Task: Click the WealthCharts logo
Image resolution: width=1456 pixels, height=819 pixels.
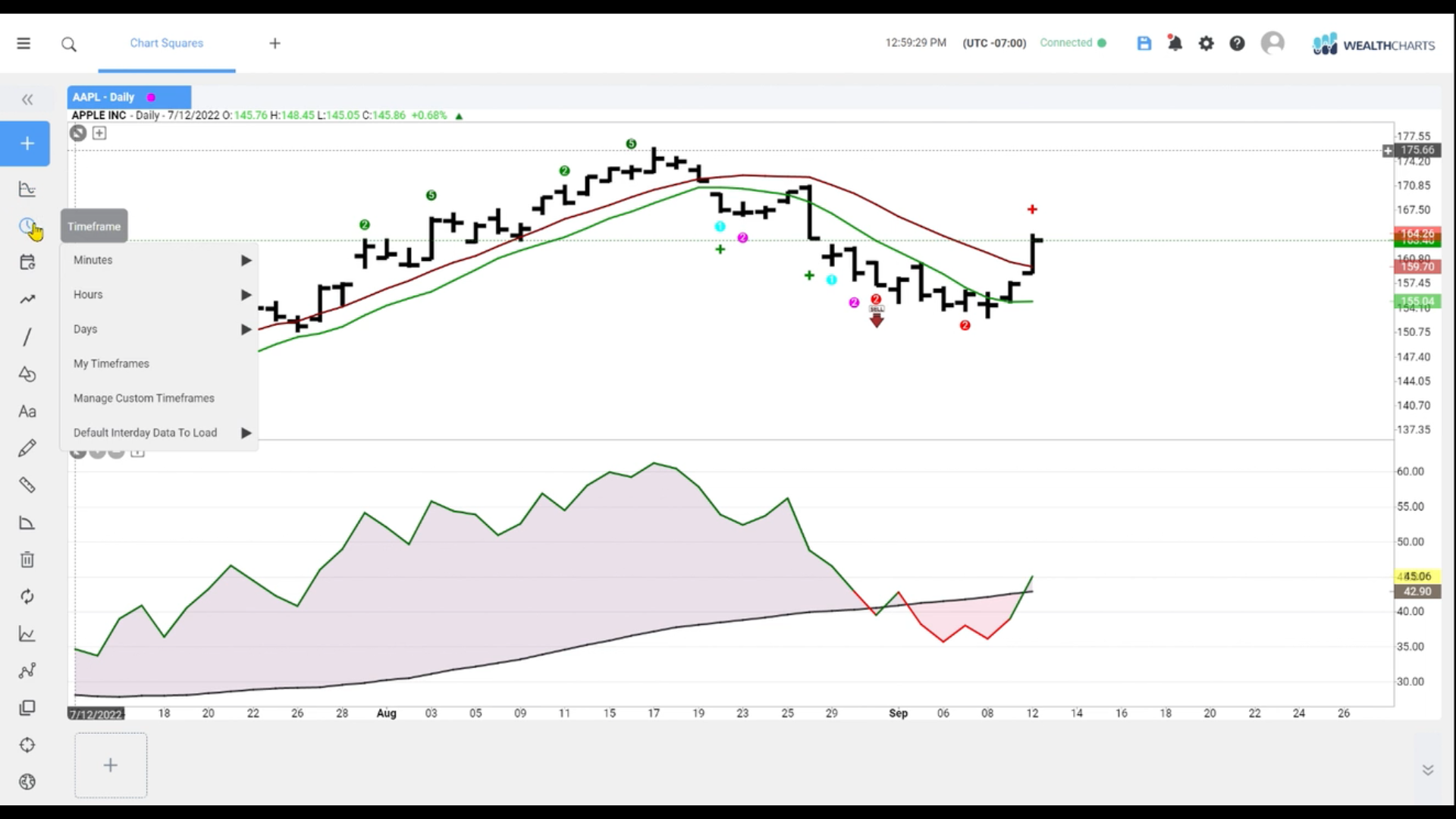Action: tap(1373, 44)
